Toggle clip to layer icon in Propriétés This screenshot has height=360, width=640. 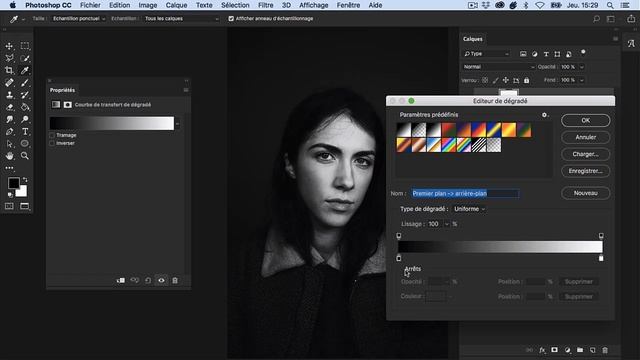121,280
